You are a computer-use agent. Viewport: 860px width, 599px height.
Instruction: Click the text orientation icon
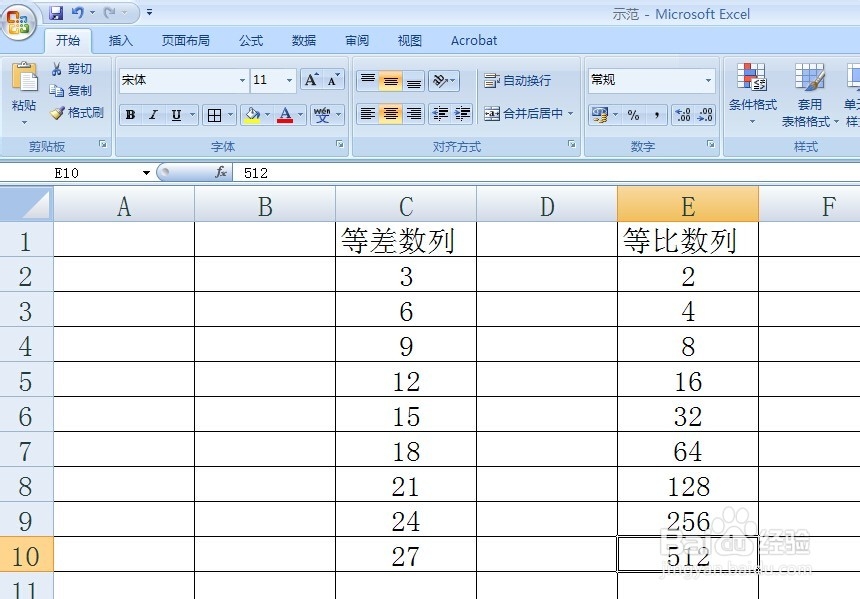[x=440, y=81]
